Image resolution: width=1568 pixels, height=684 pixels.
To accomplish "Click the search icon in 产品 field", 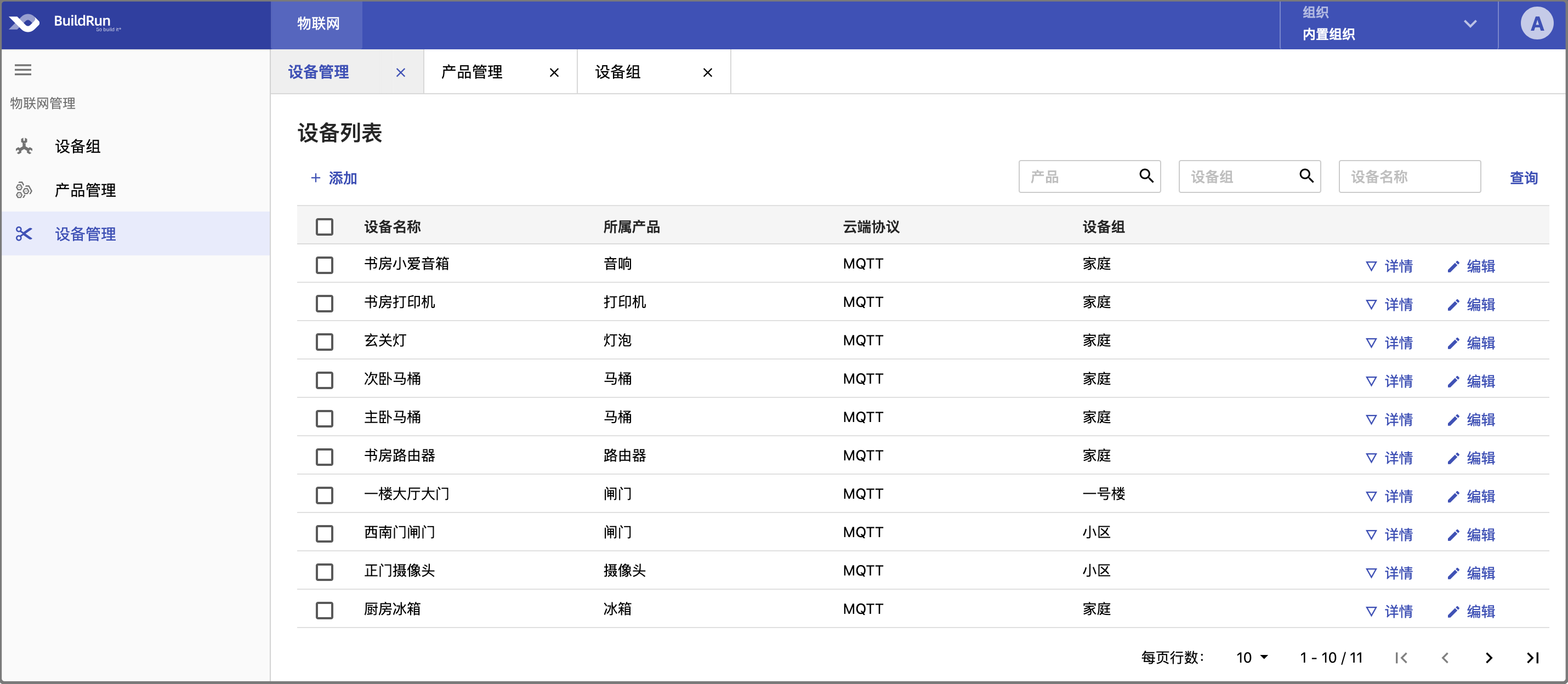I will [1146, 176].
